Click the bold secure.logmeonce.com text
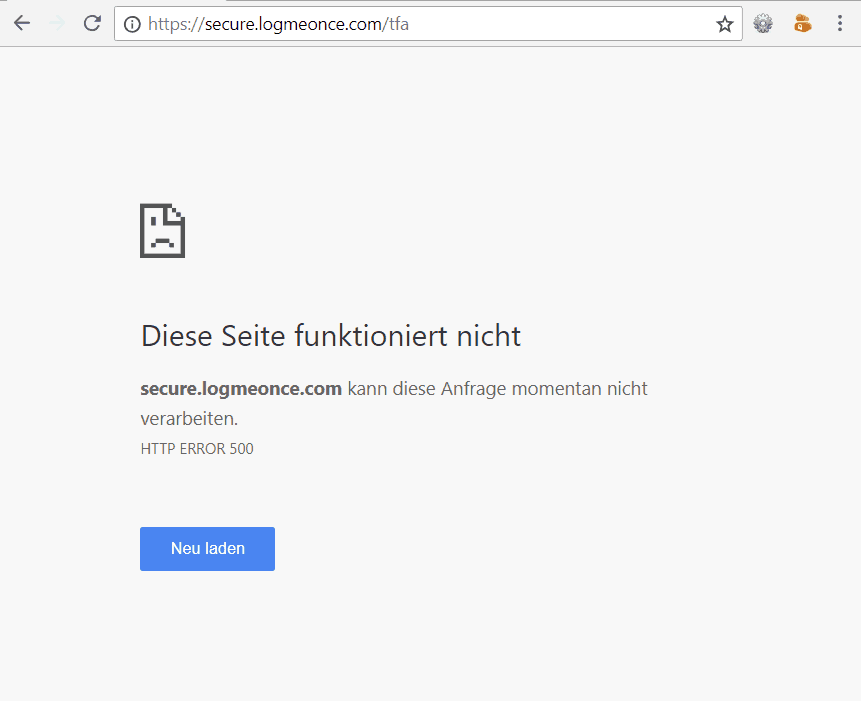 [241, 389]
